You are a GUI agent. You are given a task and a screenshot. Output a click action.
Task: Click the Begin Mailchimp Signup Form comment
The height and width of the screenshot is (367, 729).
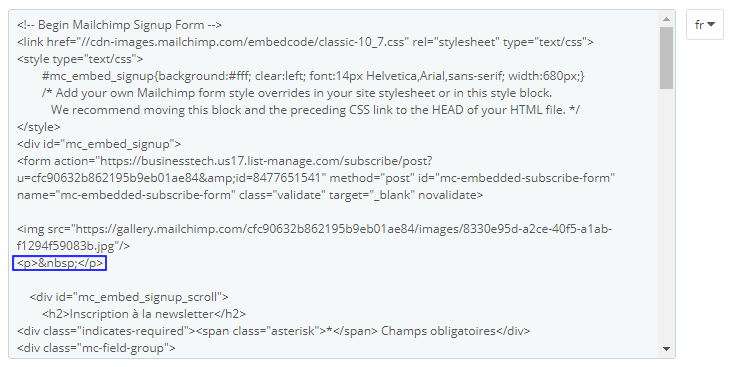click(119, 25)
